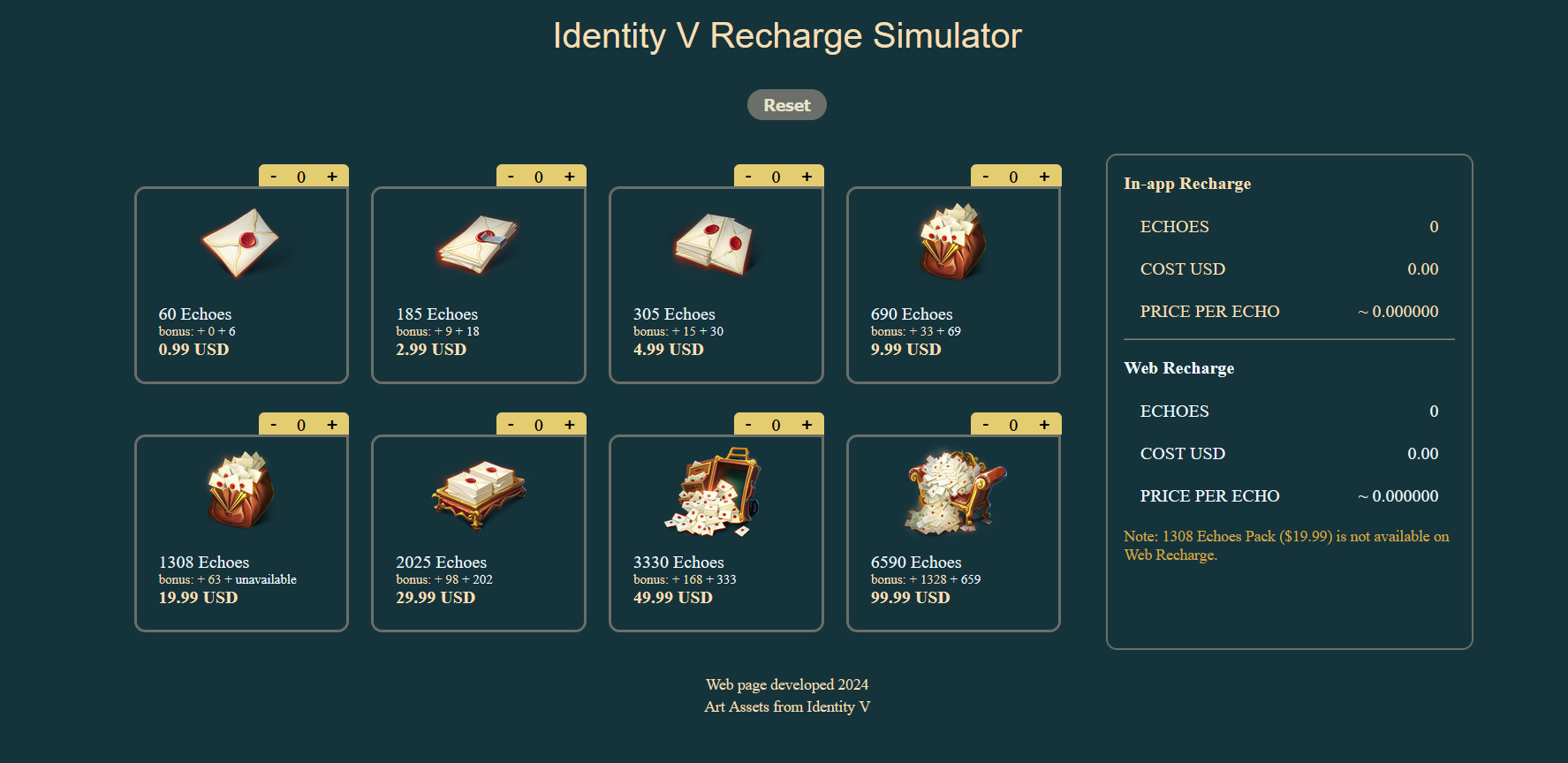The width and height of the screenshot is (1568, 763).
Task: Click the suitcase icon for 3330 Echoes
Action: 714,492
